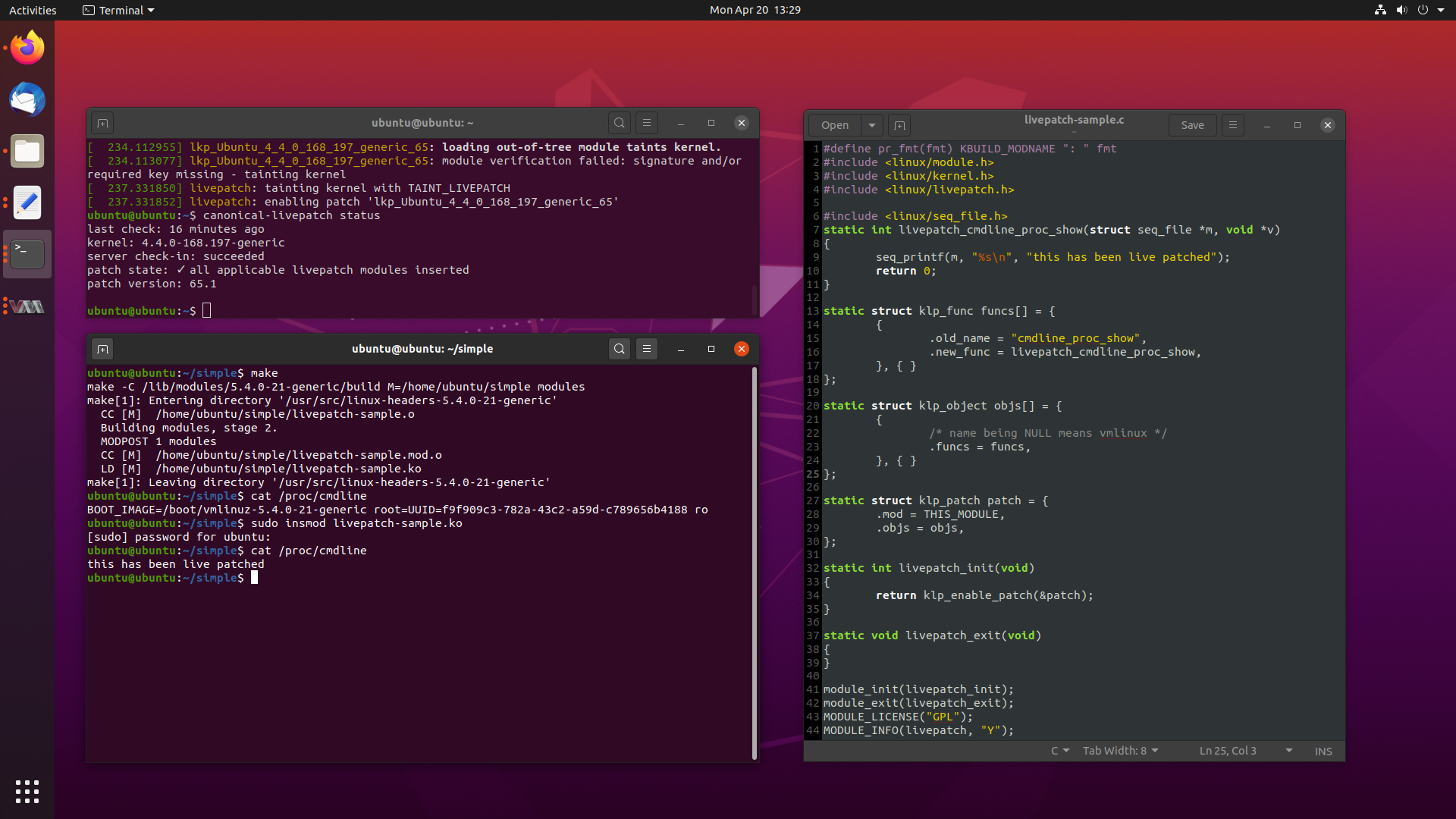Open hamburger menu of ~/simple terminal
This screenshot has width=1456, height=819.
(647, 349)
